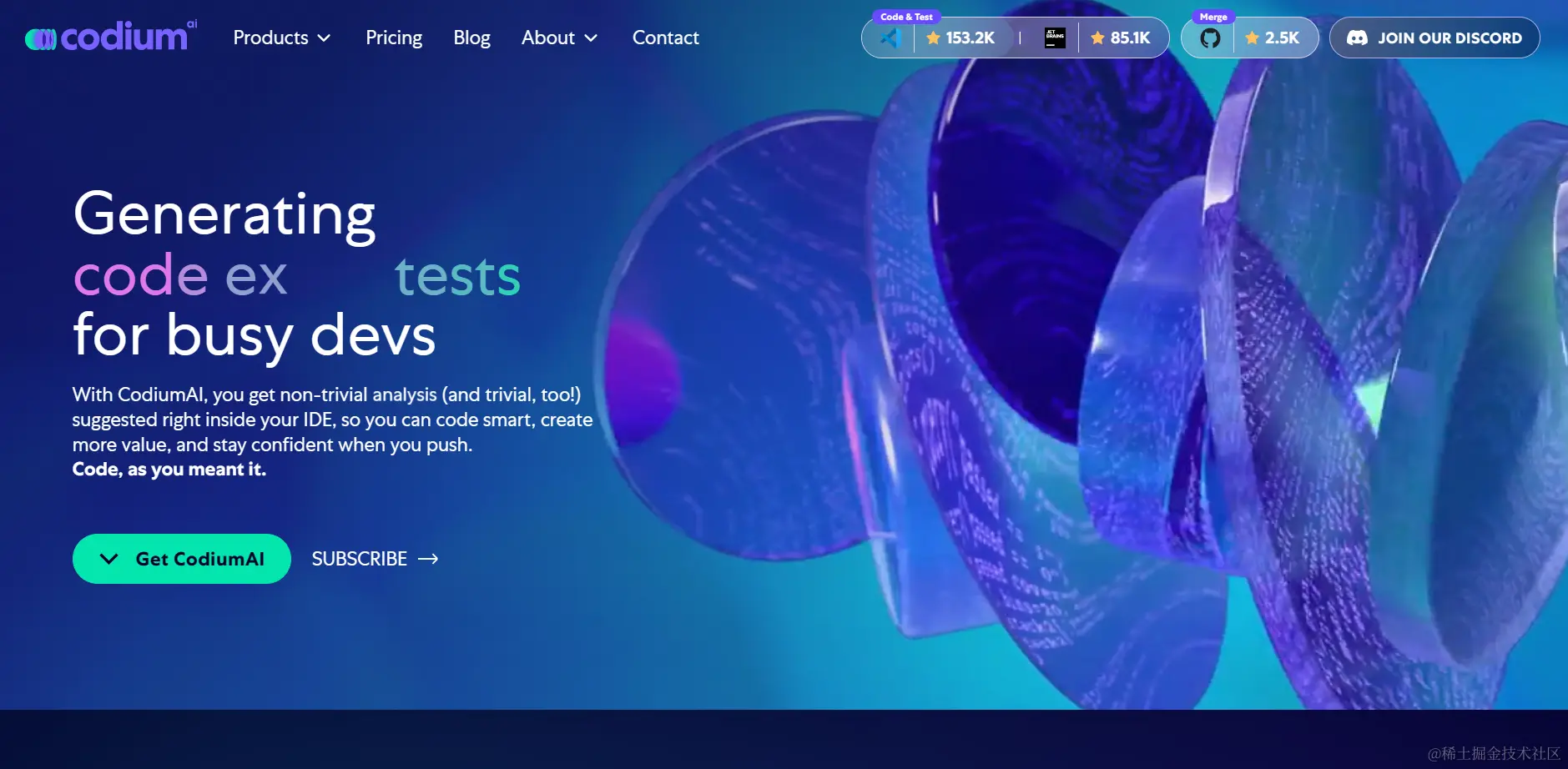Viewport: 1568px width, 769px height.
Task: Click the SUBSCRIBE link
Action: point(375,559)
